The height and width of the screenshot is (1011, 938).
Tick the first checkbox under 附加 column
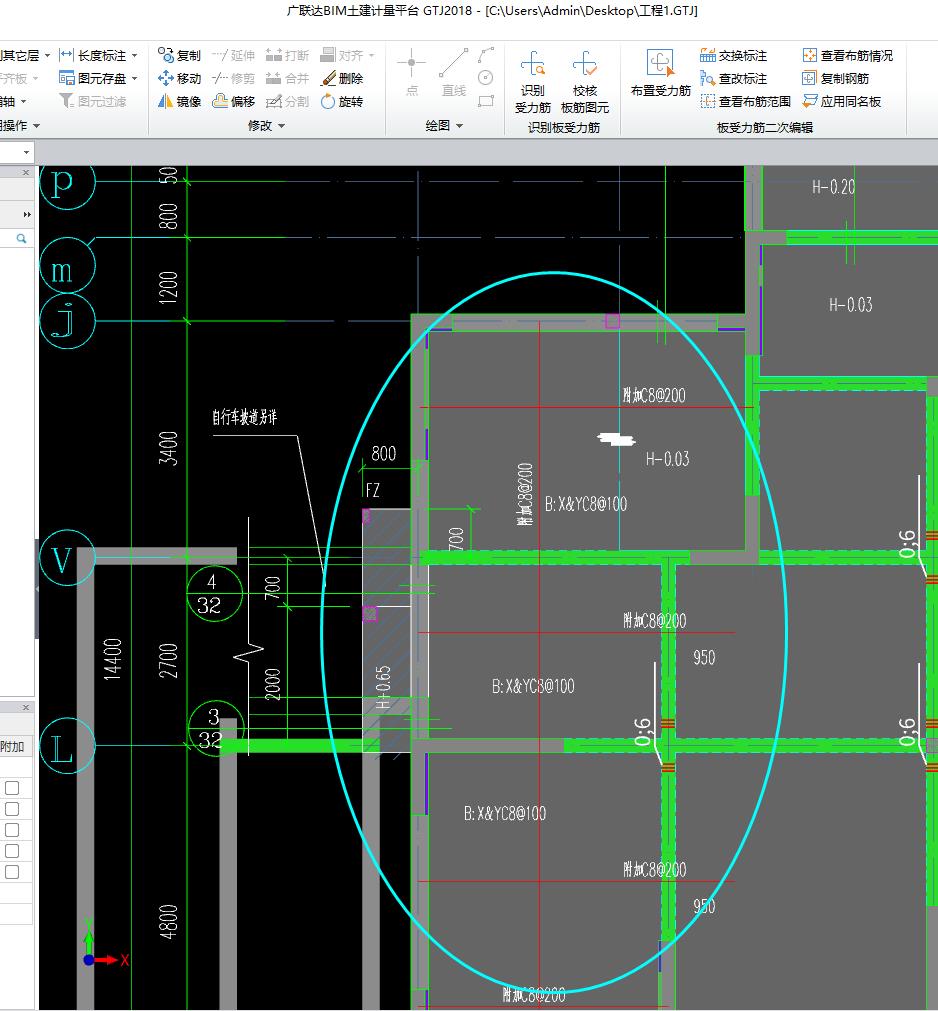pyautogui.click(x=12, y=788)
